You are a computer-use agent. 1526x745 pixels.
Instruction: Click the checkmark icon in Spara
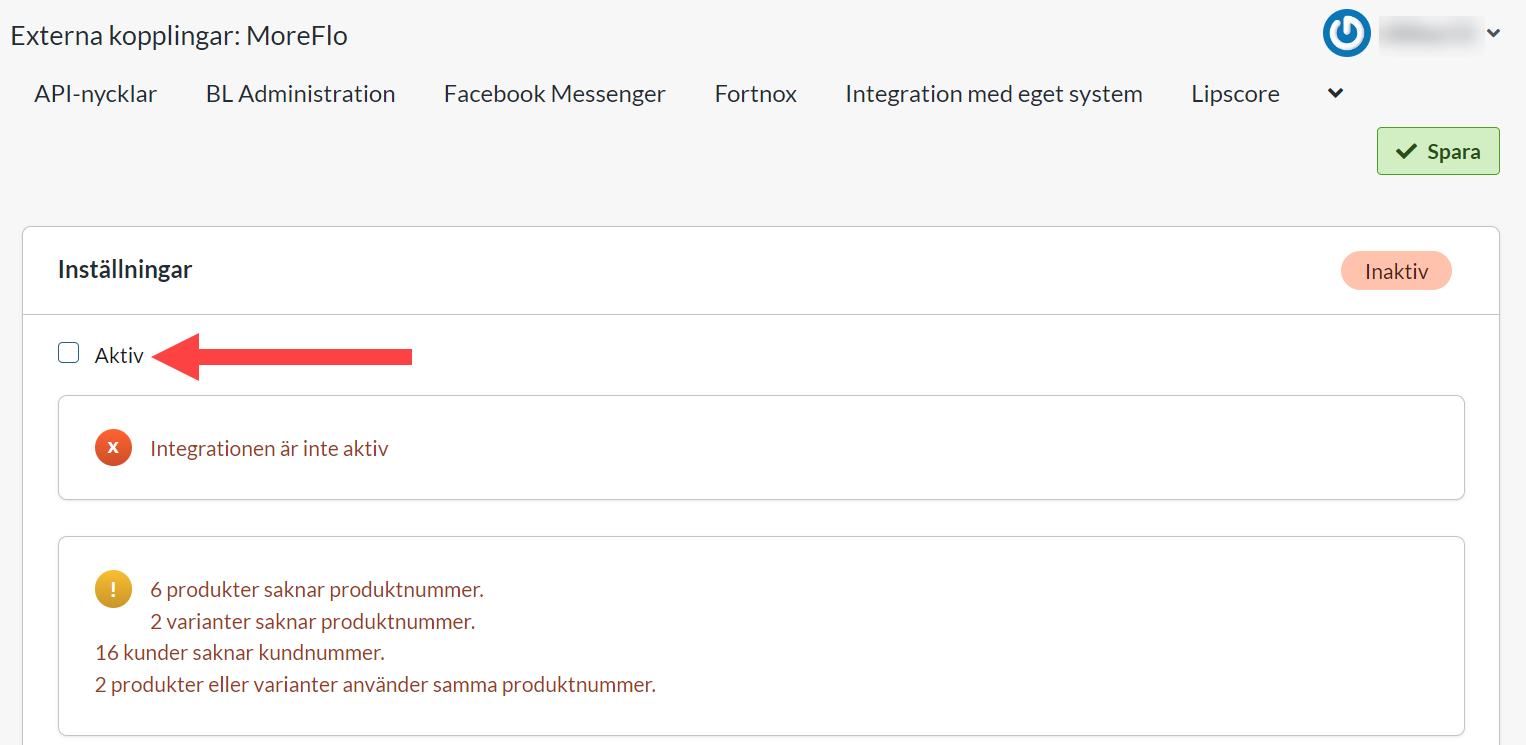click(1406, 151)
